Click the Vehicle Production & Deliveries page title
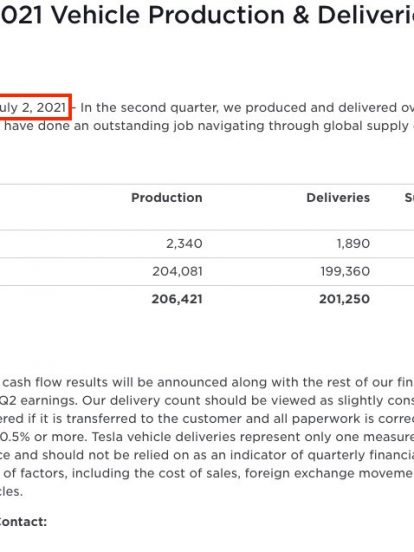Image resolution: width=414 pixels, height=552 pixels. pyautogui.click(x=207, y=15)
